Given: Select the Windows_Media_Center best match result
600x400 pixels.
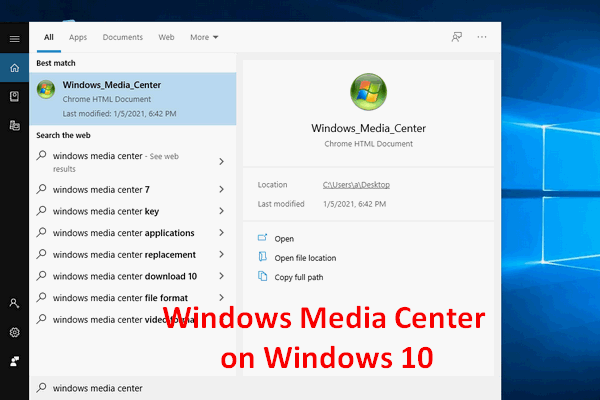Looking at the screenshot, I should 133,99.
